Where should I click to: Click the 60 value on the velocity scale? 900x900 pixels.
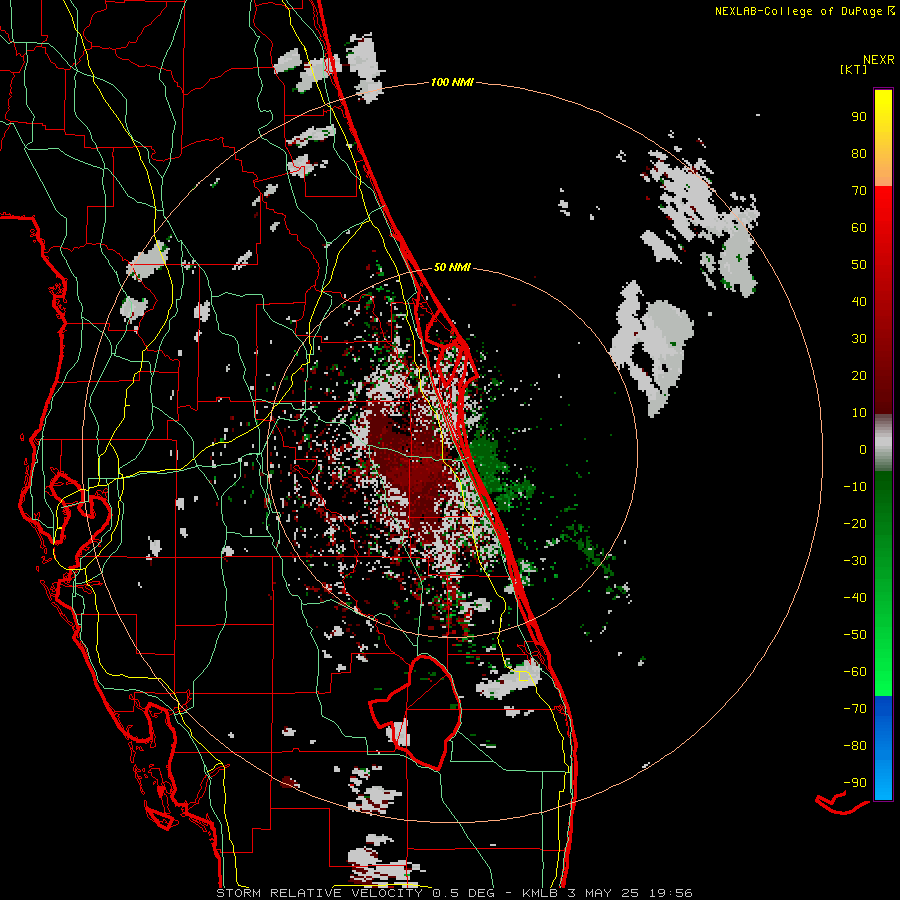coord(859,228)
